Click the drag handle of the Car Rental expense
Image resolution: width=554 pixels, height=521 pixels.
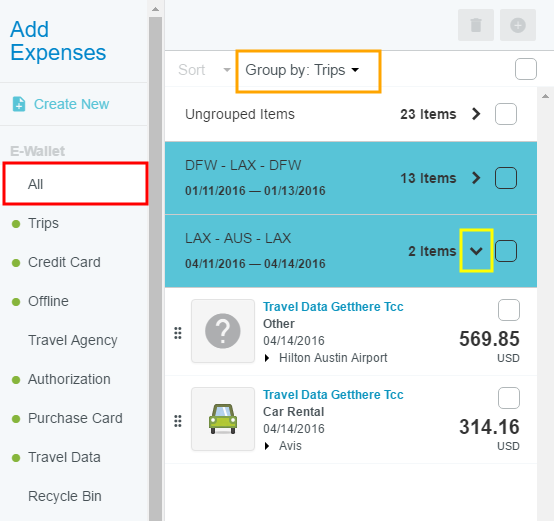click(x=178, y=421)
